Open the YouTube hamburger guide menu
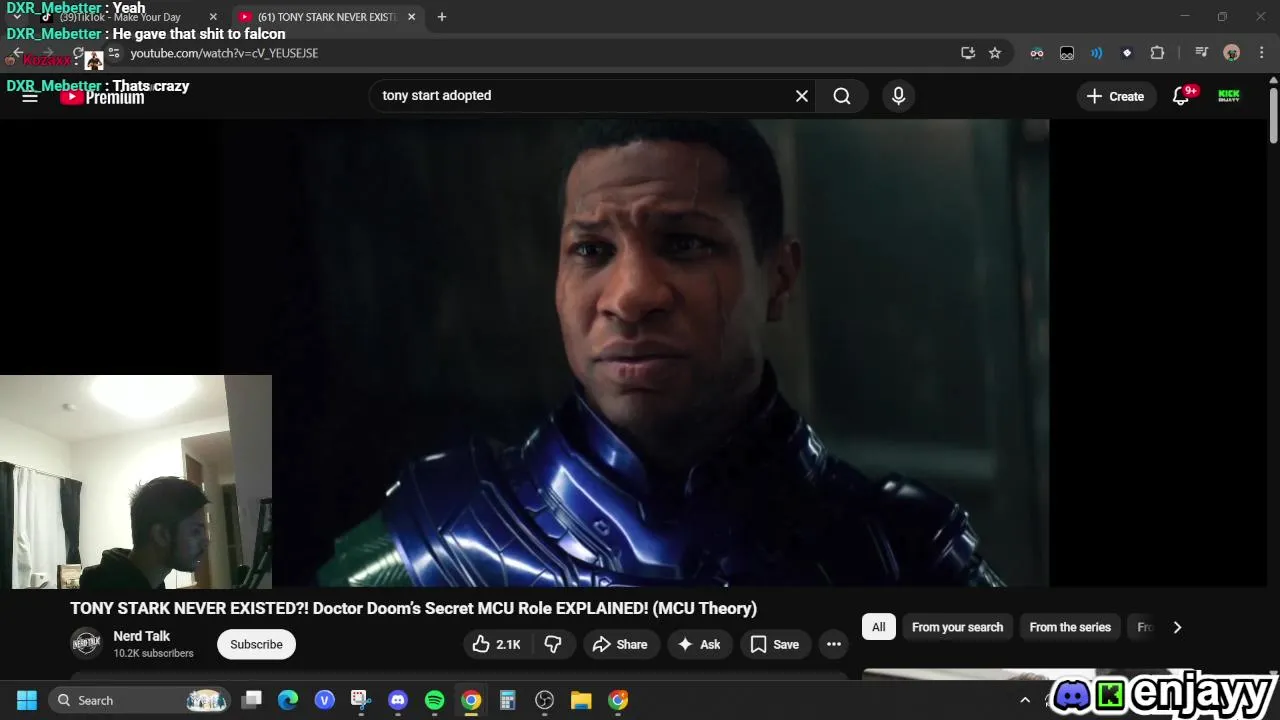Screen dimensions: 1280x720 coord(30,96)
